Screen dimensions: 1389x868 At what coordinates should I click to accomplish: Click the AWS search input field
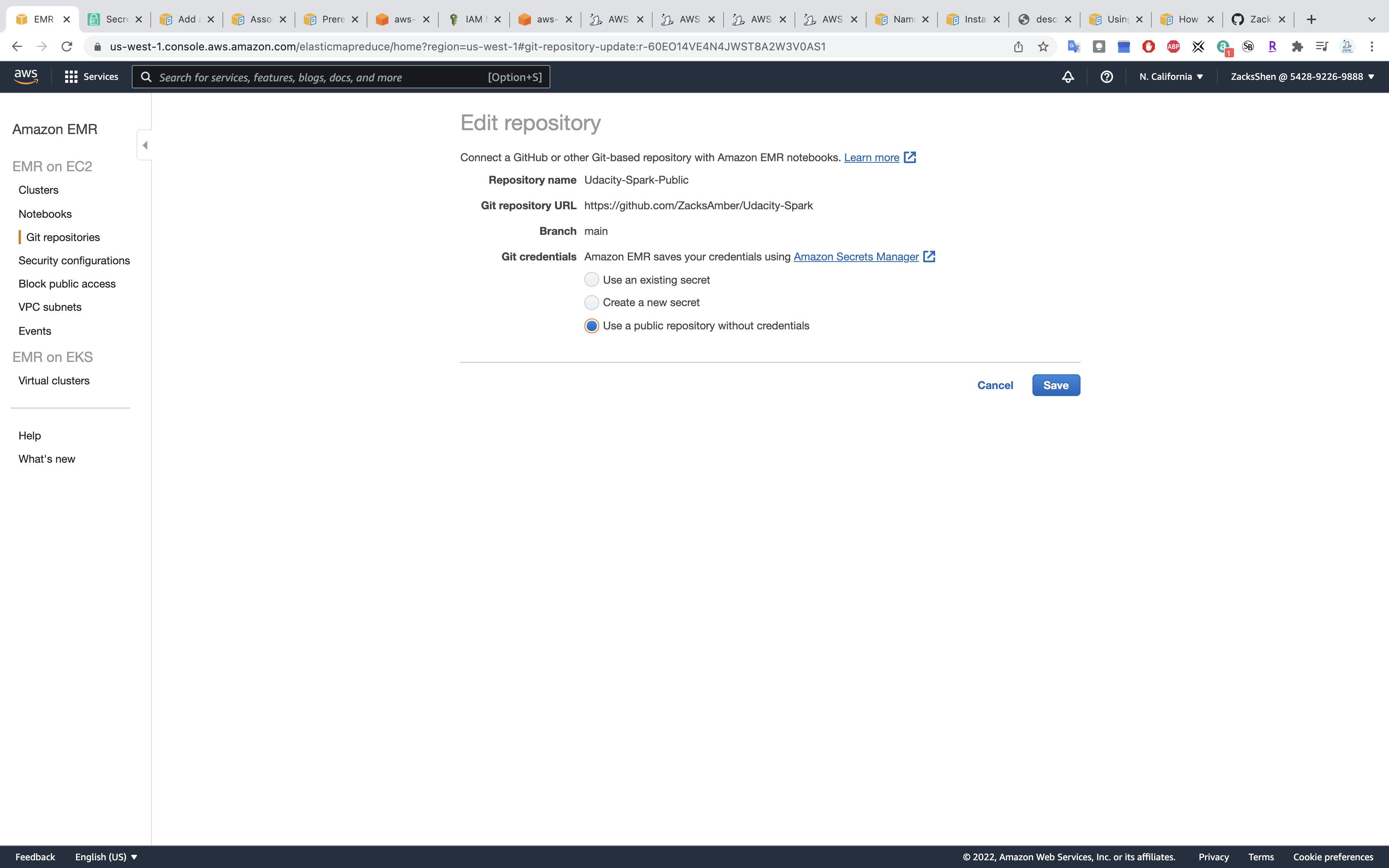click(321, 77)
